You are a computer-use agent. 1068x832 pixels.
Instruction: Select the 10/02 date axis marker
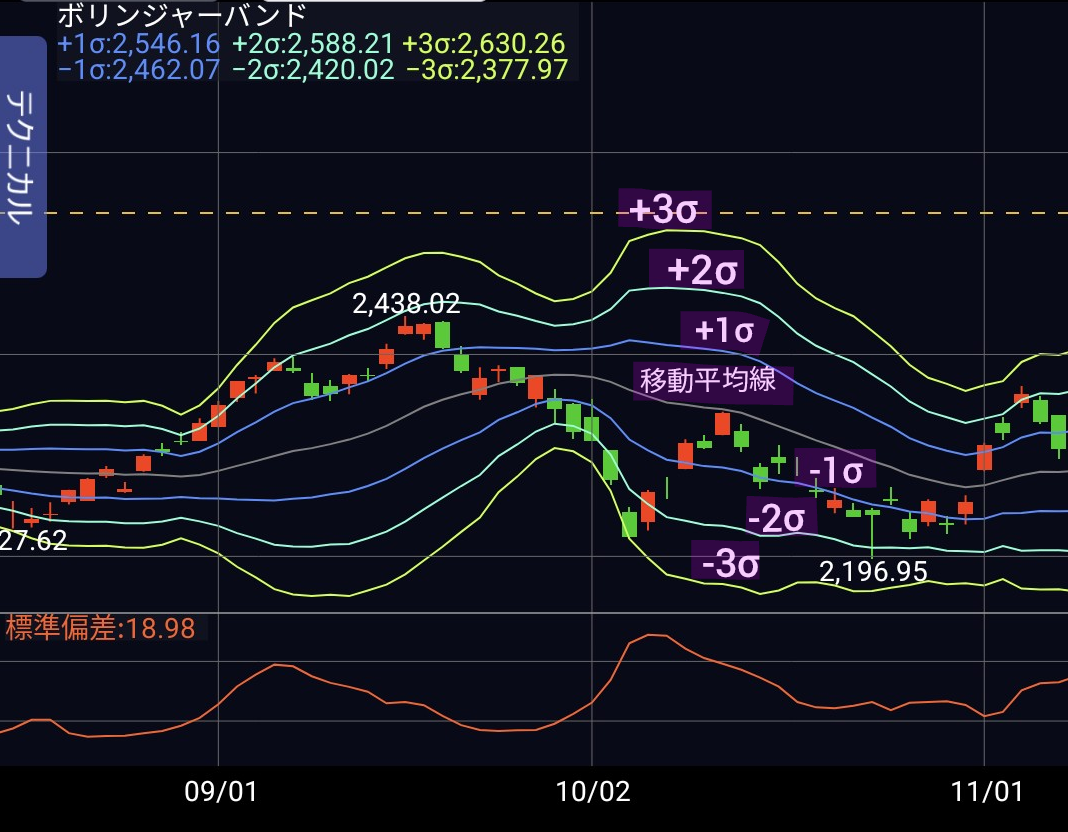[593, 792]
